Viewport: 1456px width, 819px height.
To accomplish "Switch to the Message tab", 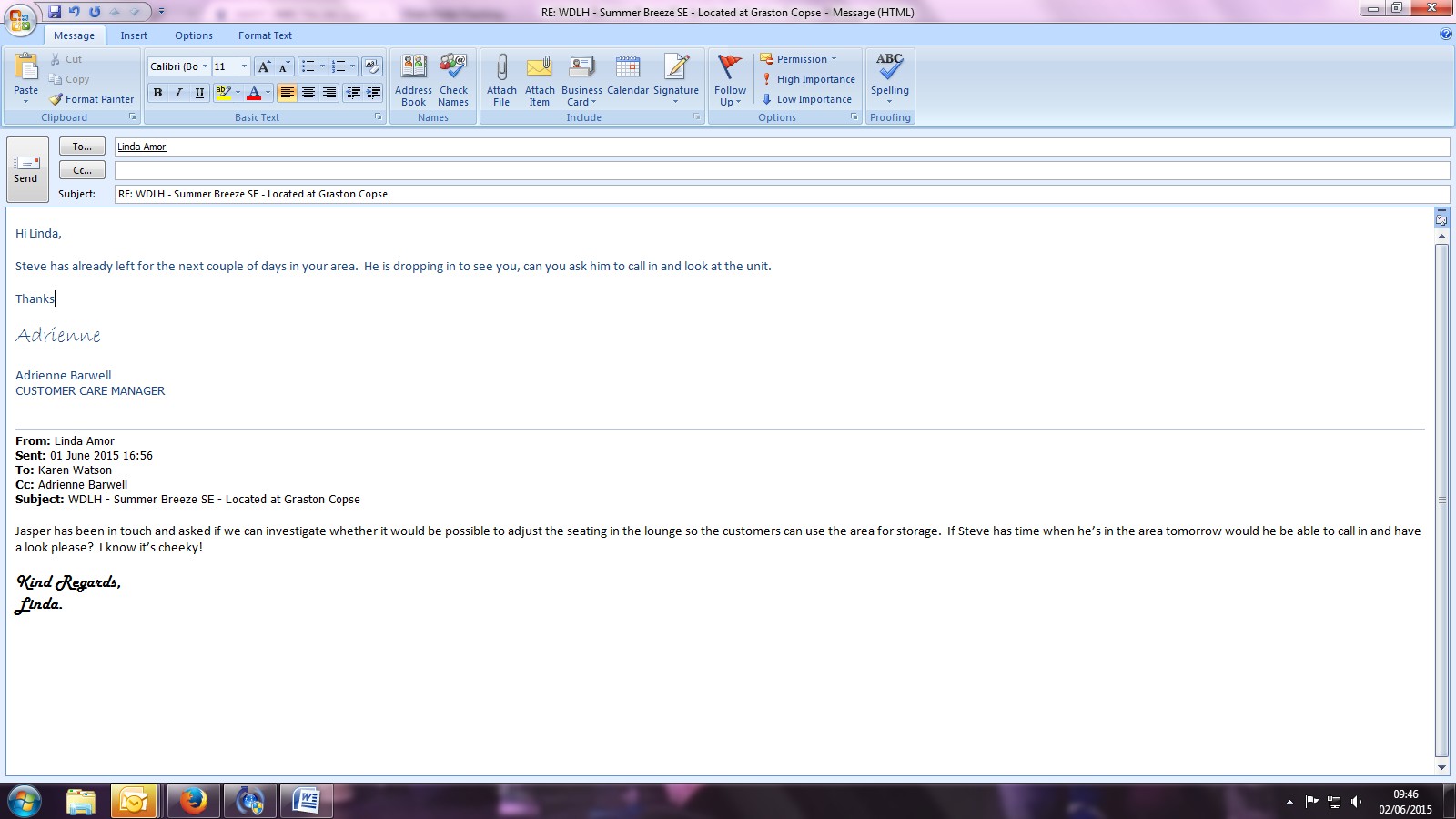I will (75, 35).
